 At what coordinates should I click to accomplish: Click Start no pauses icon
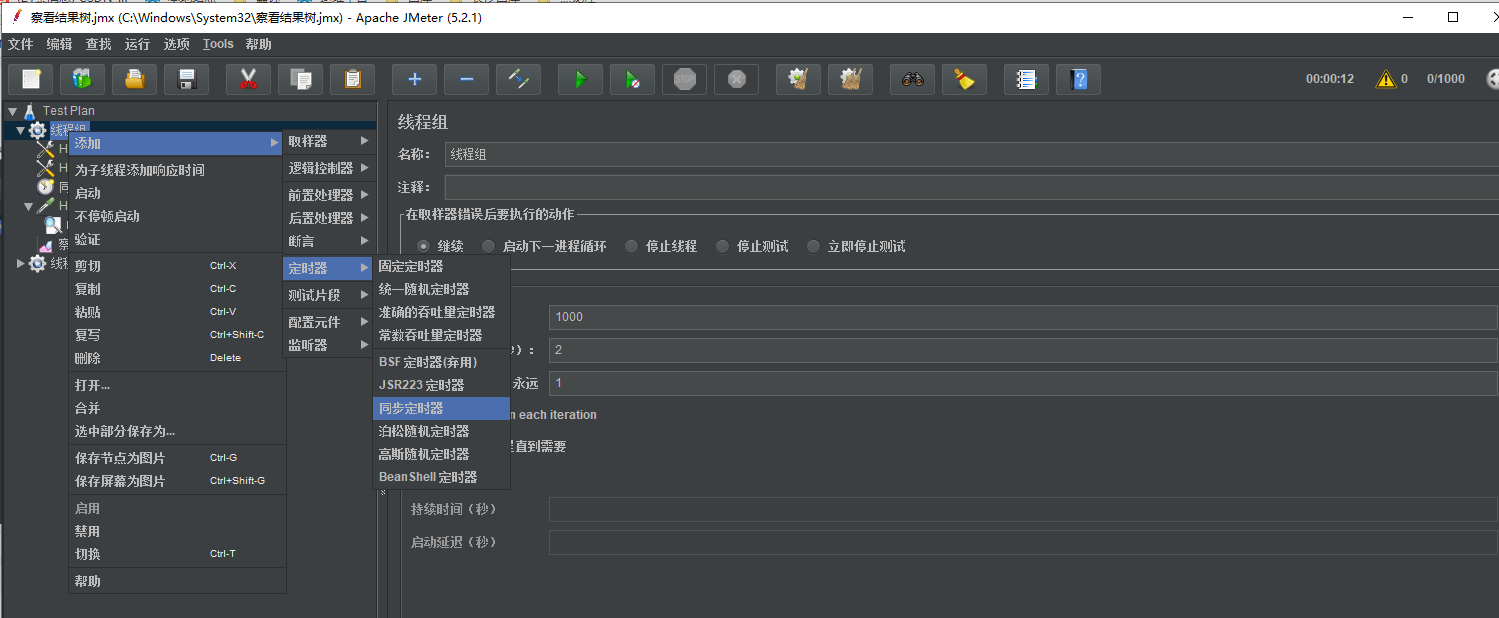[x=632, y=79]
